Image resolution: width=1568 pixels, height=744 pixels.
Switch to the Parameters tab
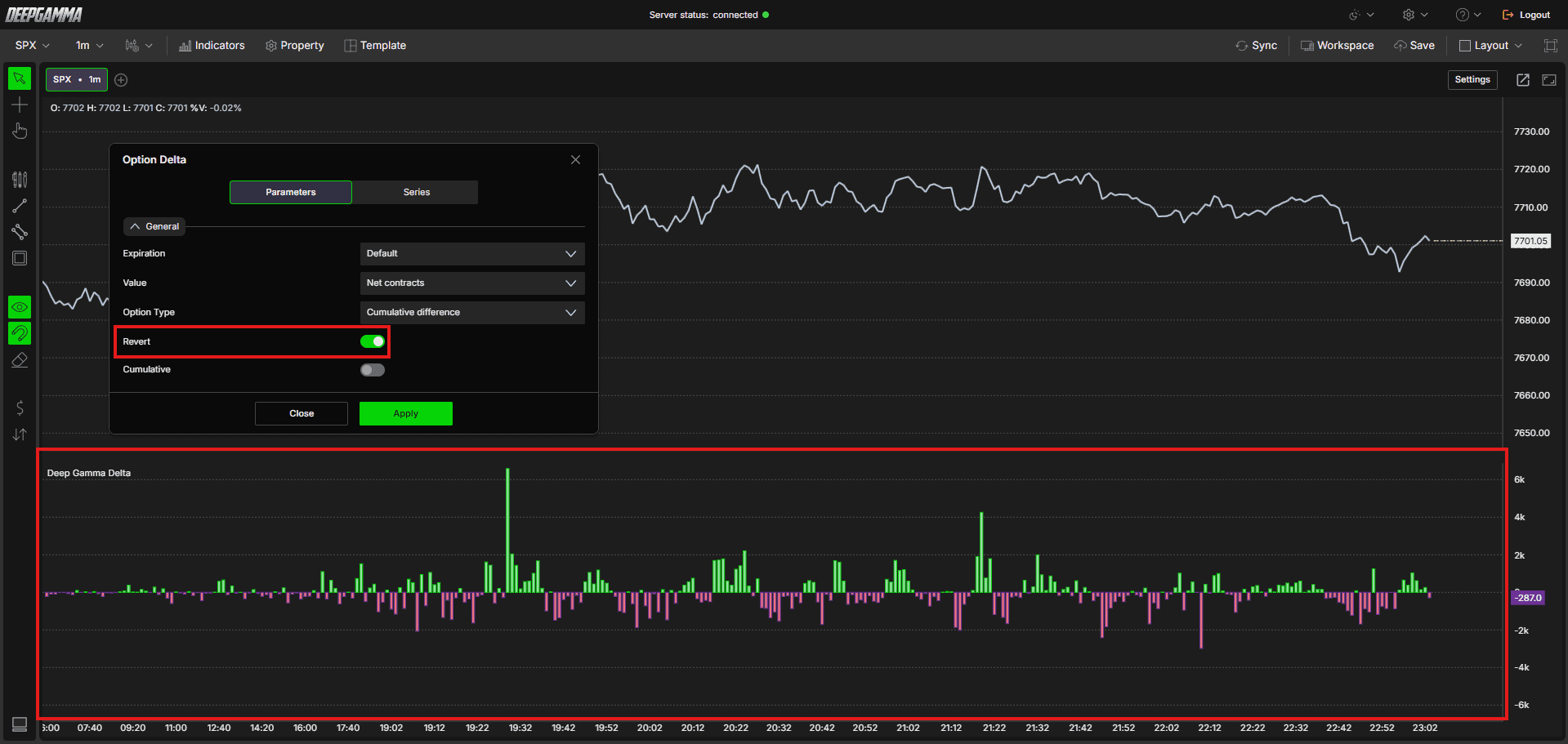(x=291, y=192)
